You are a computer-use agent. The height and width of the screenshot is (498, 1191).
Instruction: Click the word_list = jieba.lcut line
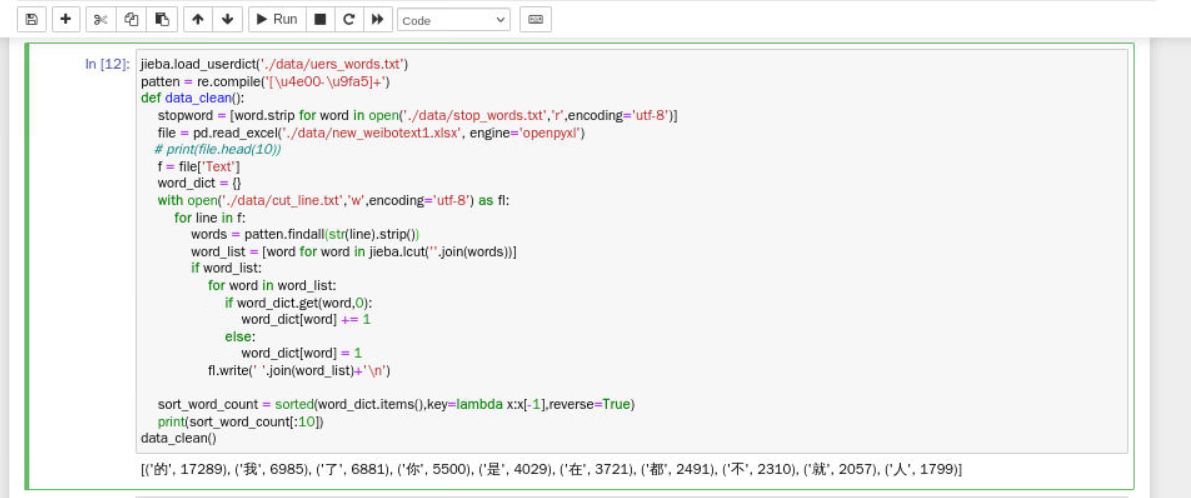point(353,251)
